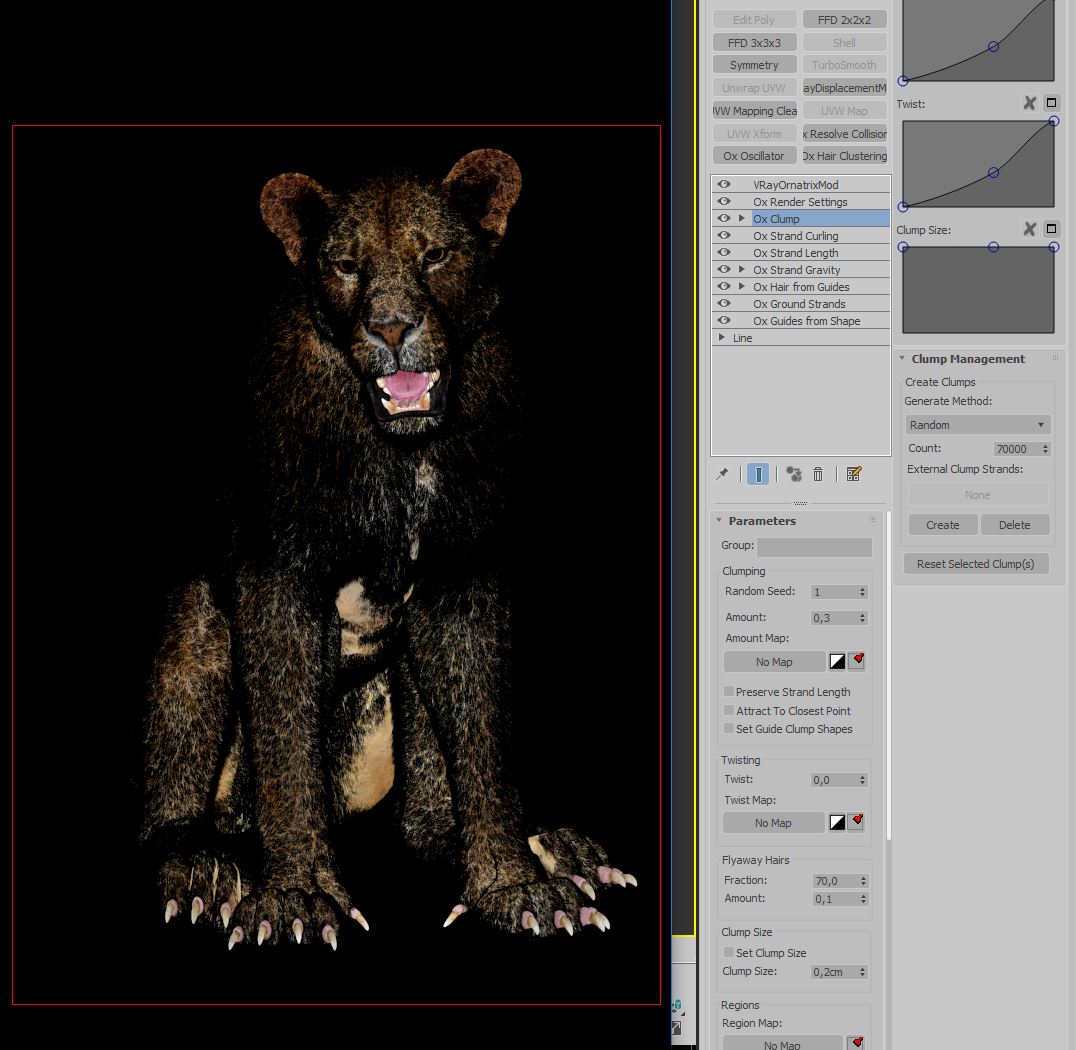
Task: Click the Amount Map red brush icon
Action: (857, 661)
